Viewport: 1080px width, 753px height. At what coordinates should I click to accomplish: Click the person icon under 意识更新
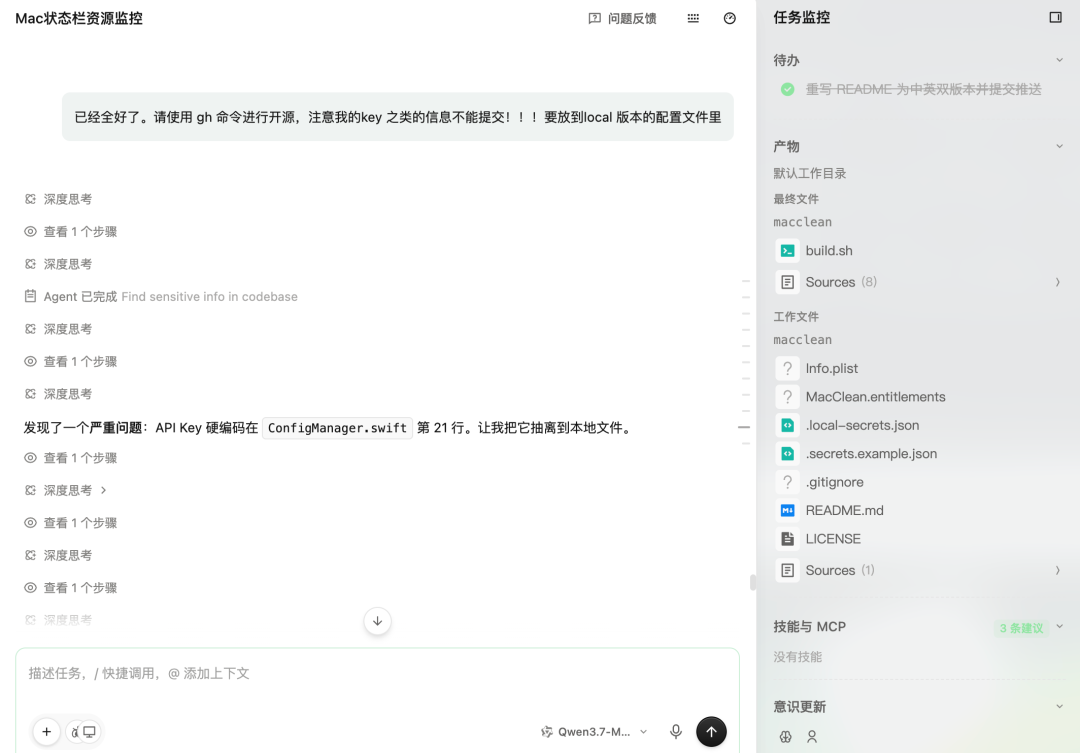pyautogui.click(x=812, y=736)
